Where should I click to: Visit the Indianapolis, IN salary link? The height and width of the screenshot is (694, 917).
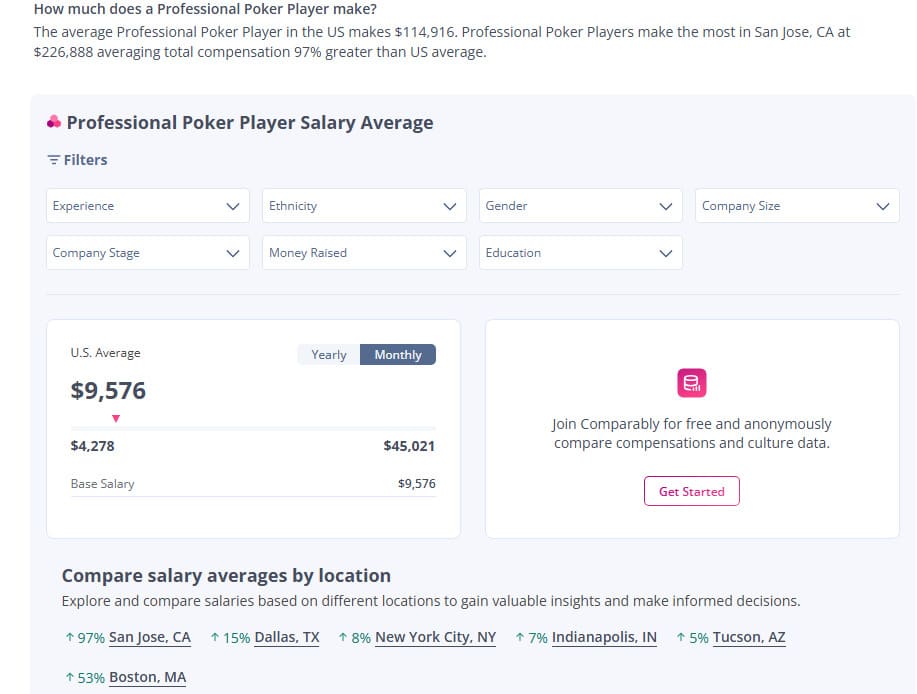[604, 638]
